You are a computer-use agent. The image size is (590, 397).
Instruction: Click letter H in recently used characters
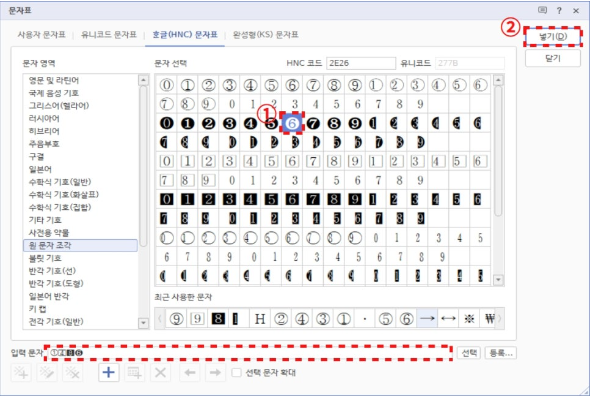[x=260, y=319]
